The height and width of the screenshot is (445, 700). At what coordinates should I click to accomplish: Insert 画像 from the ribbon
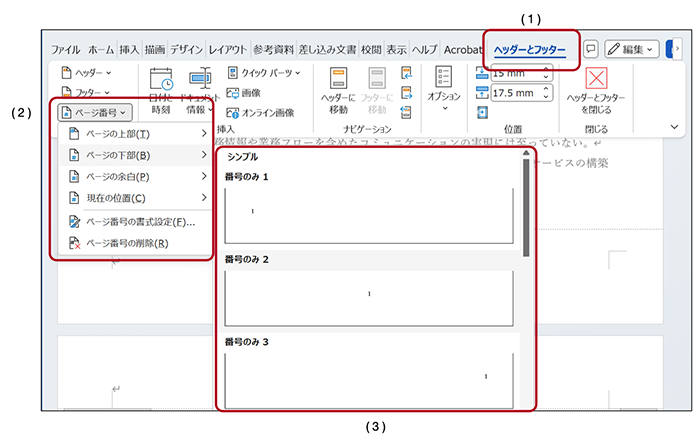244,93
